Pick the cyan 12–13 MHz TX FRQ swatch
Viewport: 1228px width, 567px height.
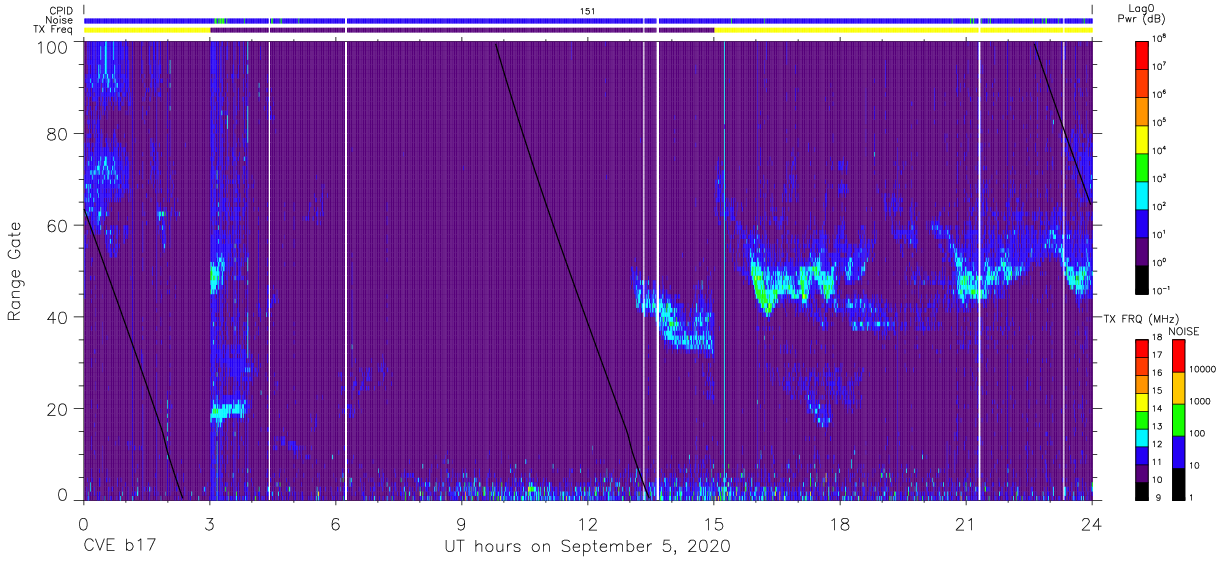(x=1141, y=436)
